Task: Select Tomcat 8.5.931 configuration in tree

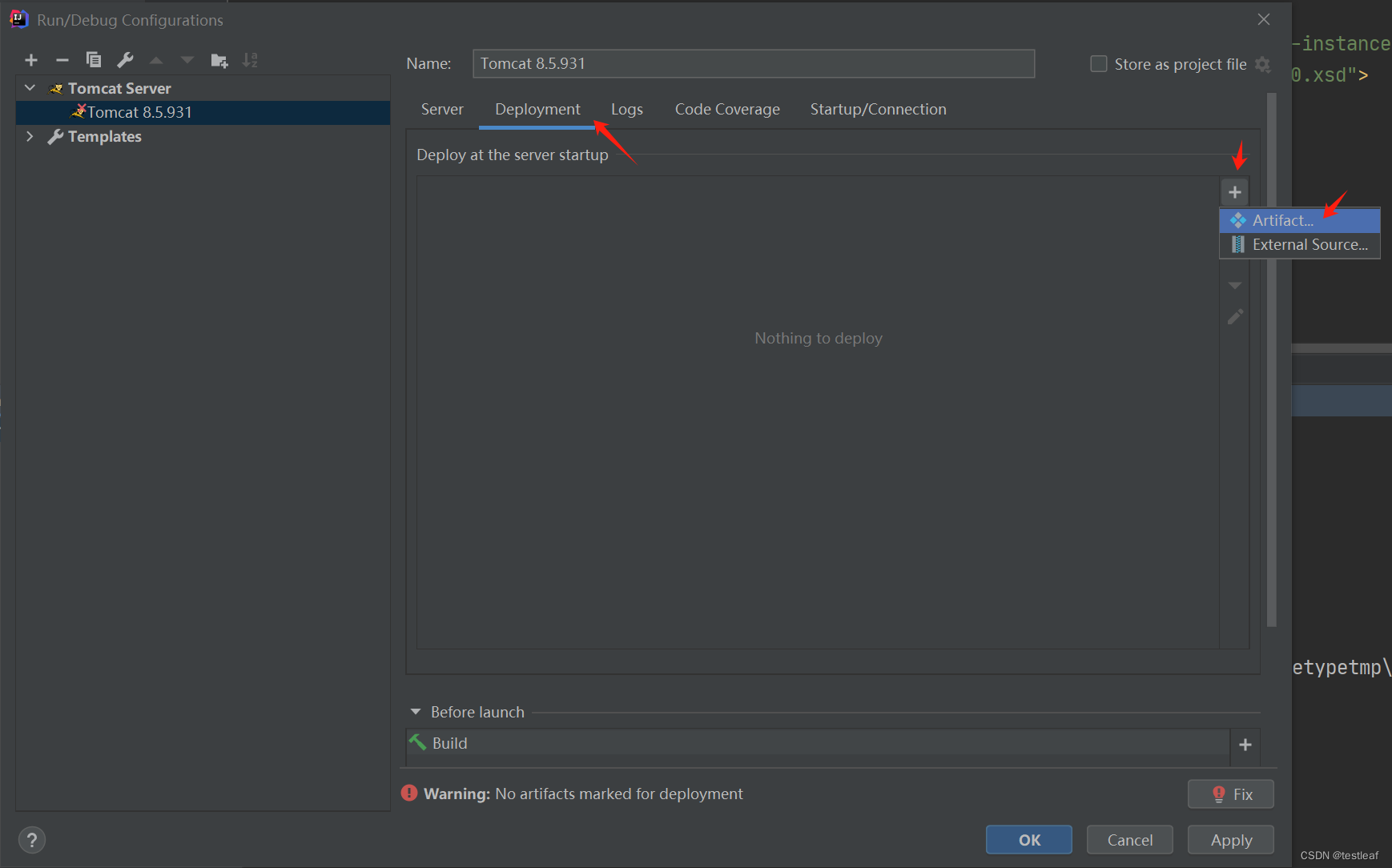Action: [203, 112]
